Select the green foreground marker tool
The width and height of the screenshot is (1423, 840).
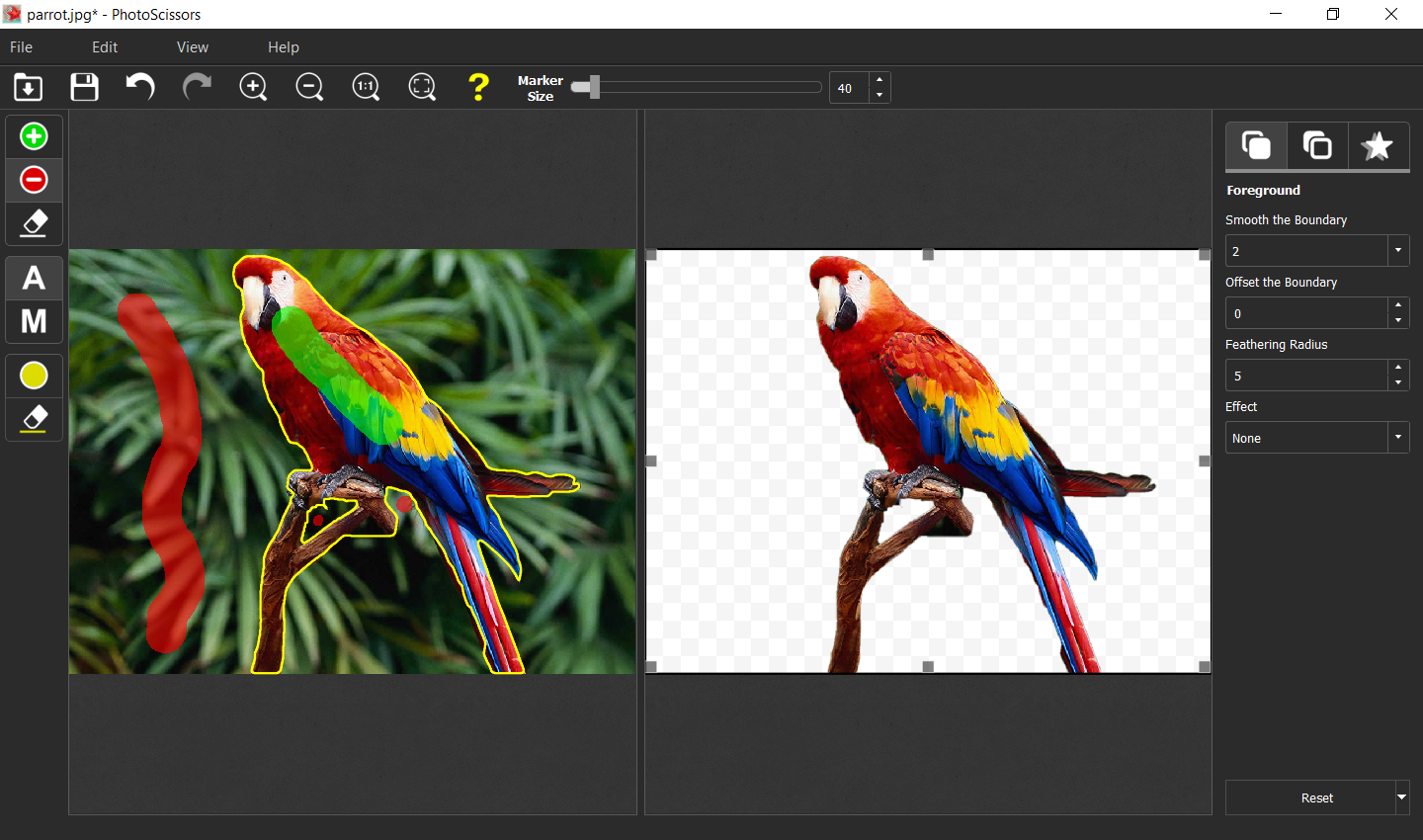34,135
